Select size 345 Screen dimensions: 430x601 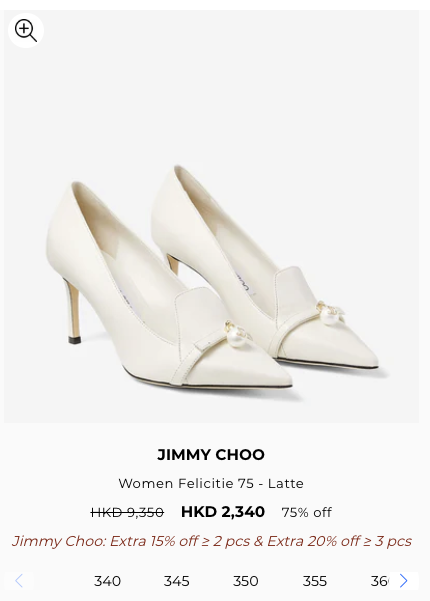pyautogui.click(x=177, y=581)
